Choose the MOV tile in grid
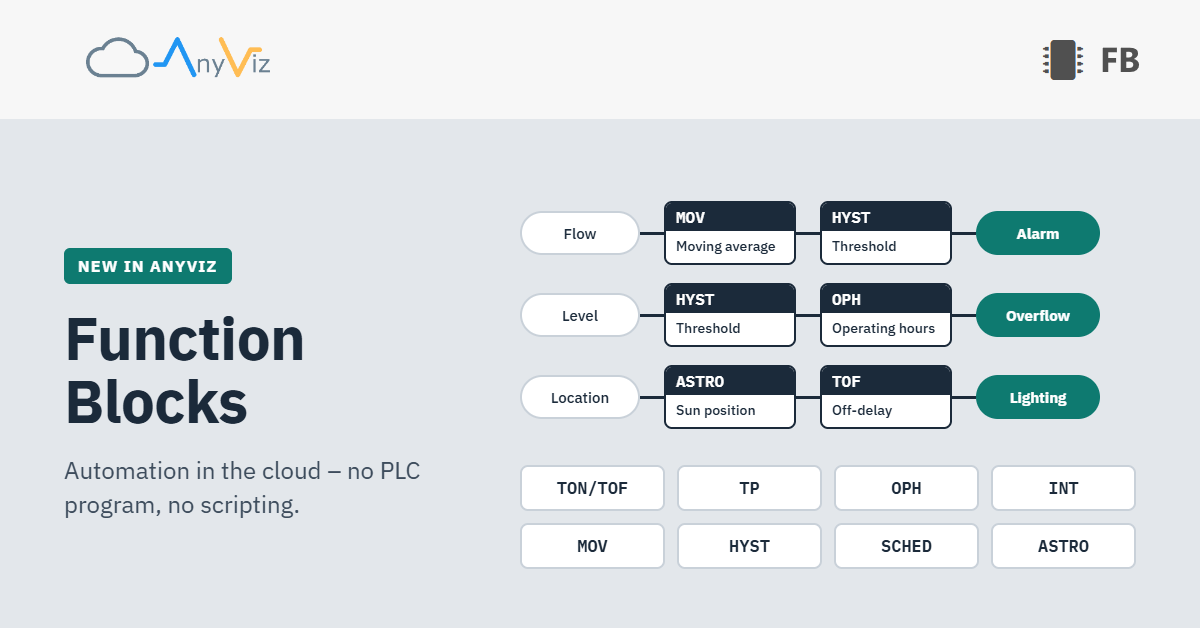The height and width of the screenshot is (628, 1200). [592, 546]
